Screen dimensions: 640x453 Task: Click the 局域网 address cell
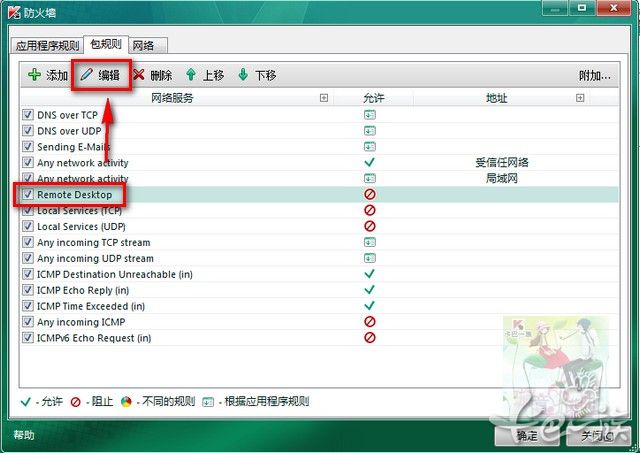502,178
